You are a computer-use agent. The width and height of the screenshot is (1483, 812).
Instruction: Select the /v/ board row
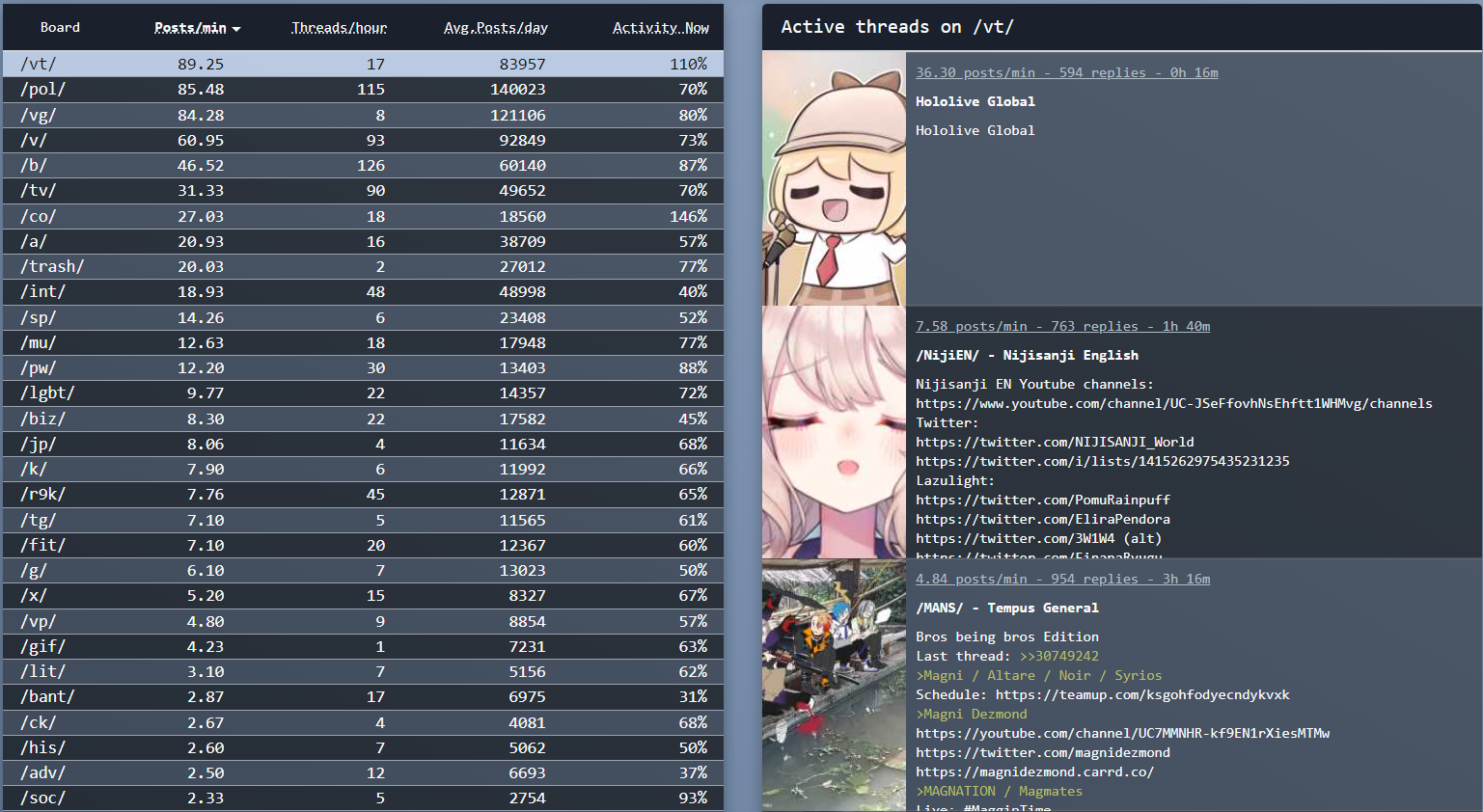(363, 140)
